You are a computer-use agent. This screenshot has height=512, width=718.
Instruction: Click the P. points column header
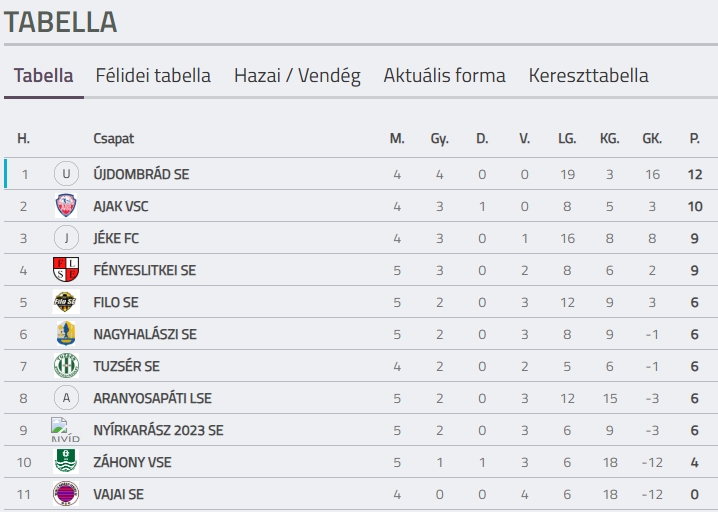(694, 139)
